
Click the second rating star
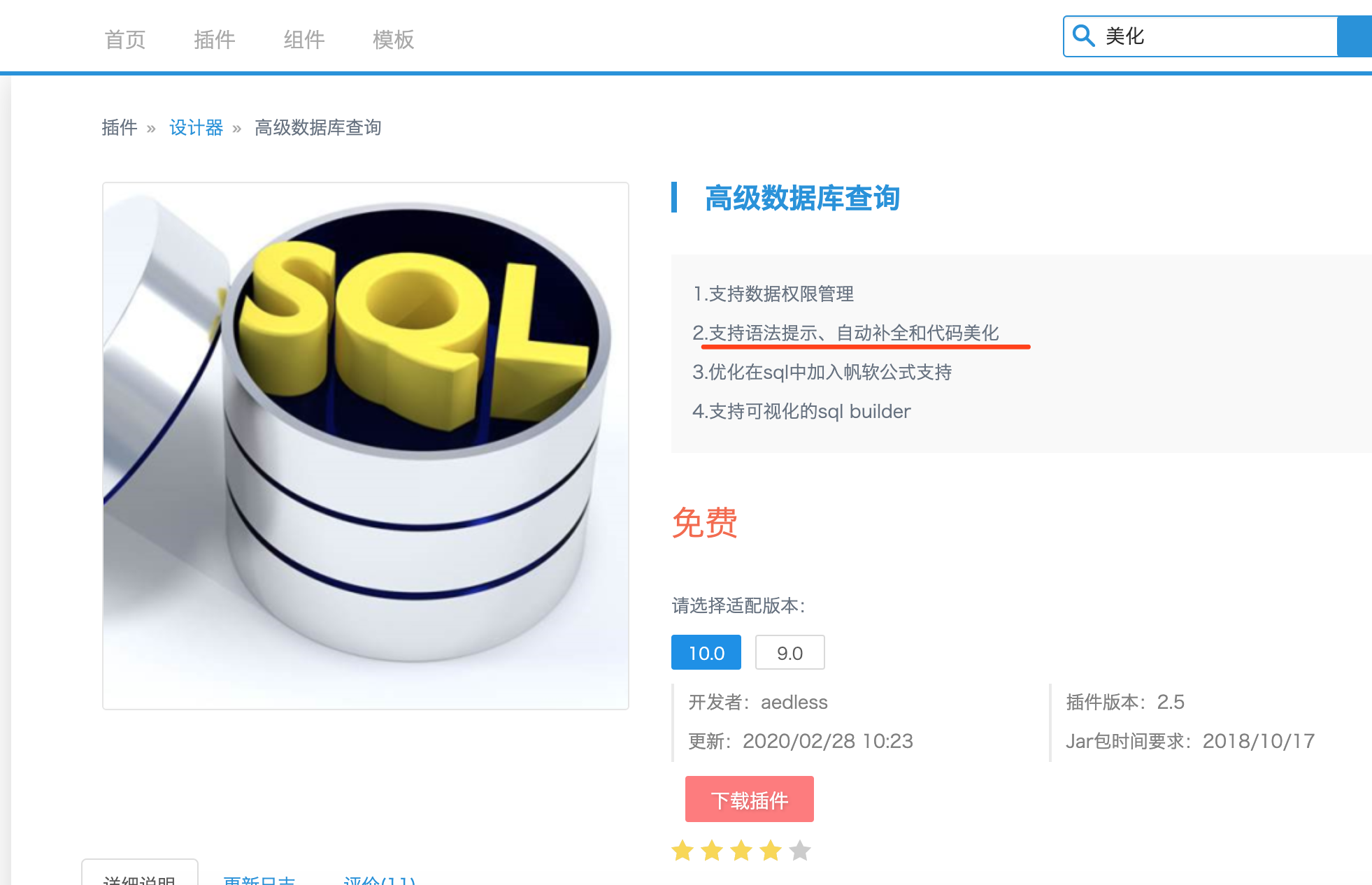(712, 851)
